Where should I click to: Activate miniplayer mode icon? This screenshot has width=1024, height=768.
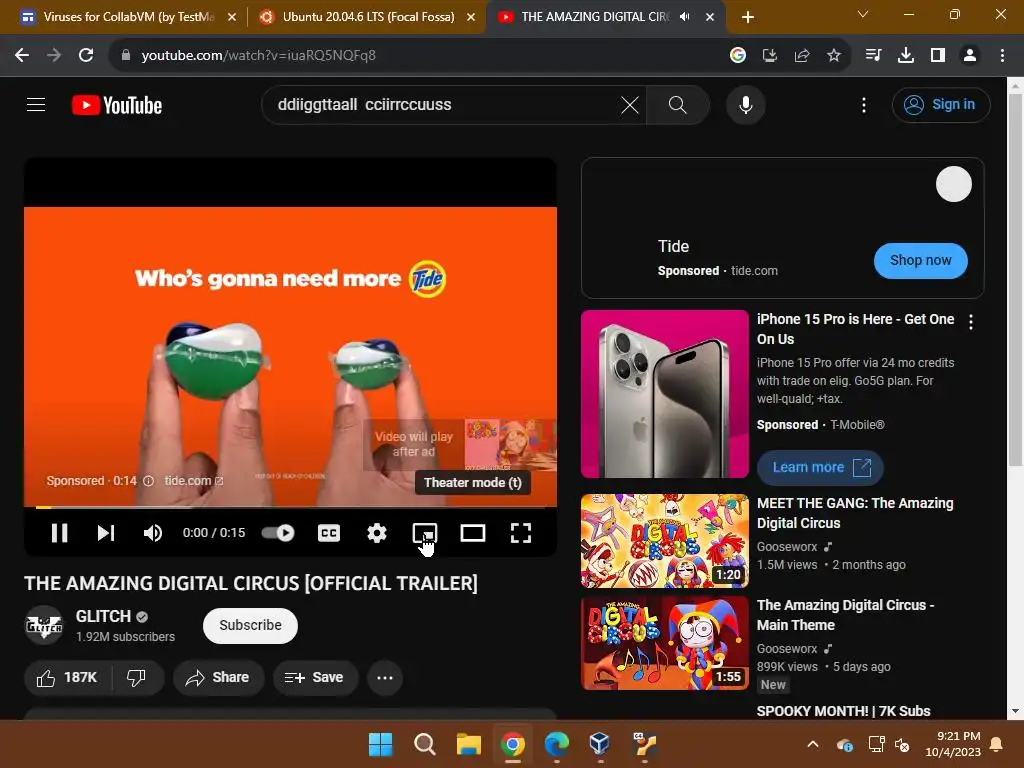click(x=424, y=533)
